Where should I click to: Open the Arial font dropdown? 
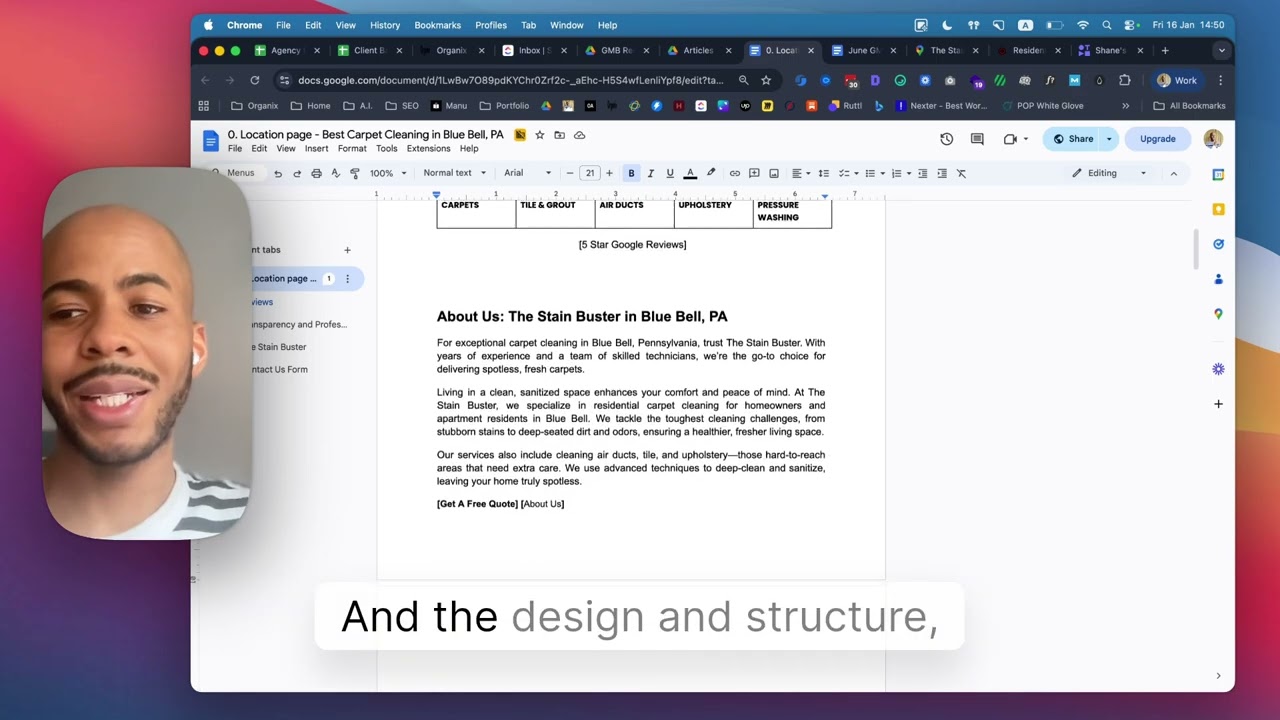pos(527,173)
